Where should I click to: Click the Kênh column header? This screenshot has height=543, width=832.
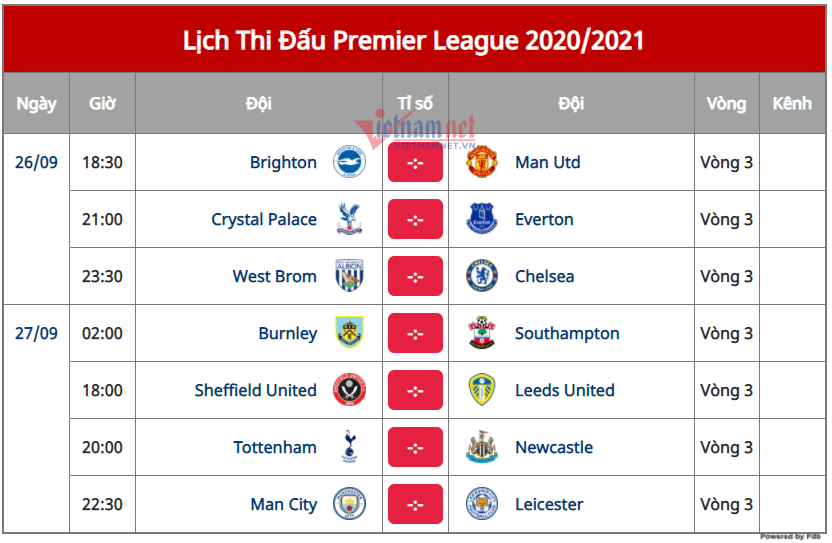coord(792,104)
